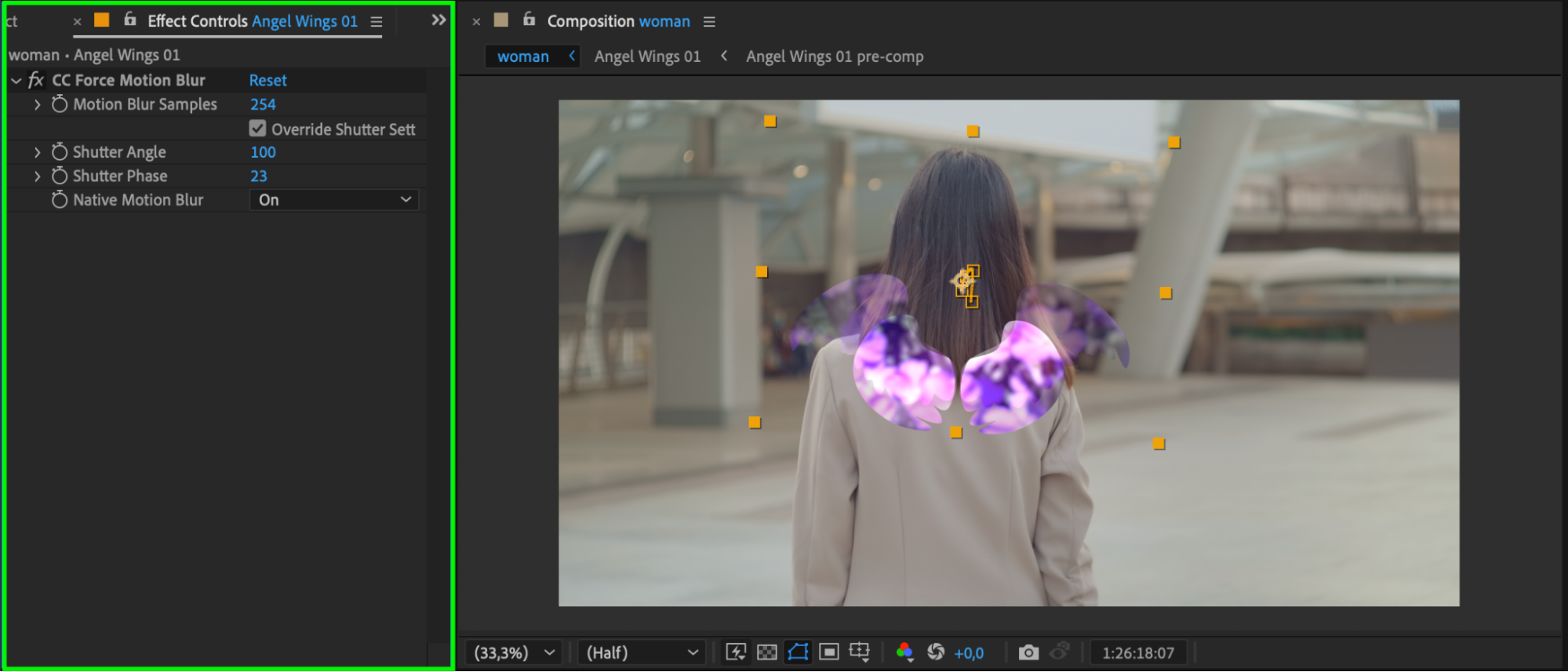
Task: Reset the CC Force Motion Blur effect
Action: coord(268,80)
